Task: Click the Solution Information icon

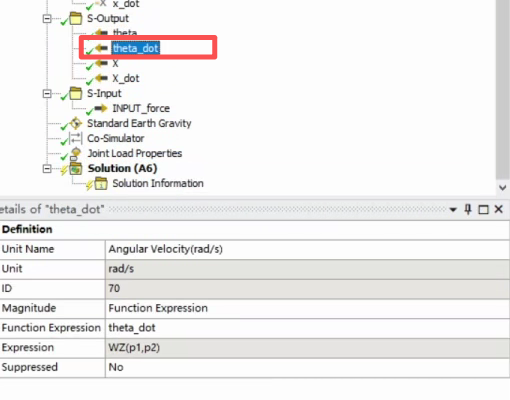Action: pos(101,184)
